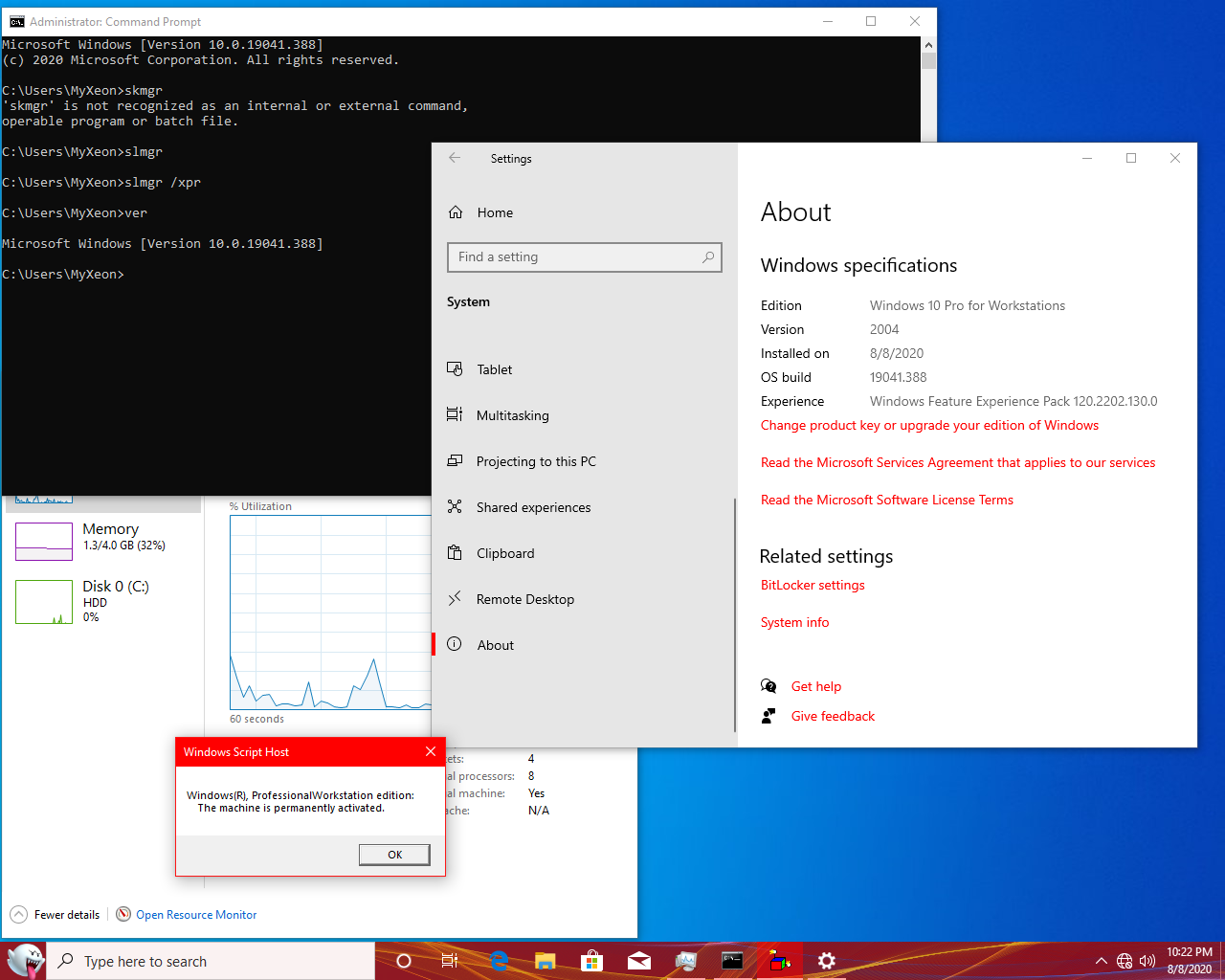1225x980 pixels.
Task: Open BitLocker settings link
Action: tap(813, 585)
